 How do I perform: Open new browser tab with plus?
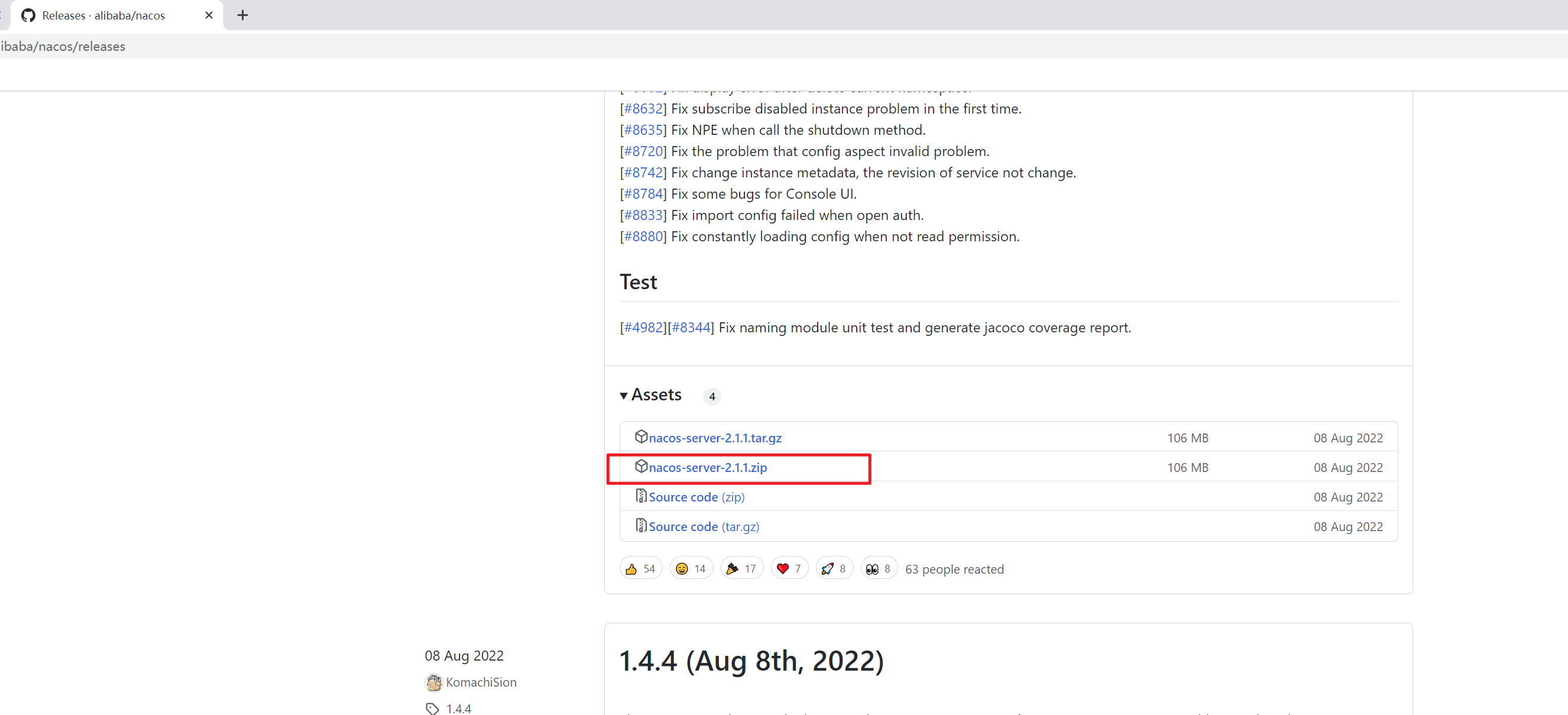coord(242,15)
